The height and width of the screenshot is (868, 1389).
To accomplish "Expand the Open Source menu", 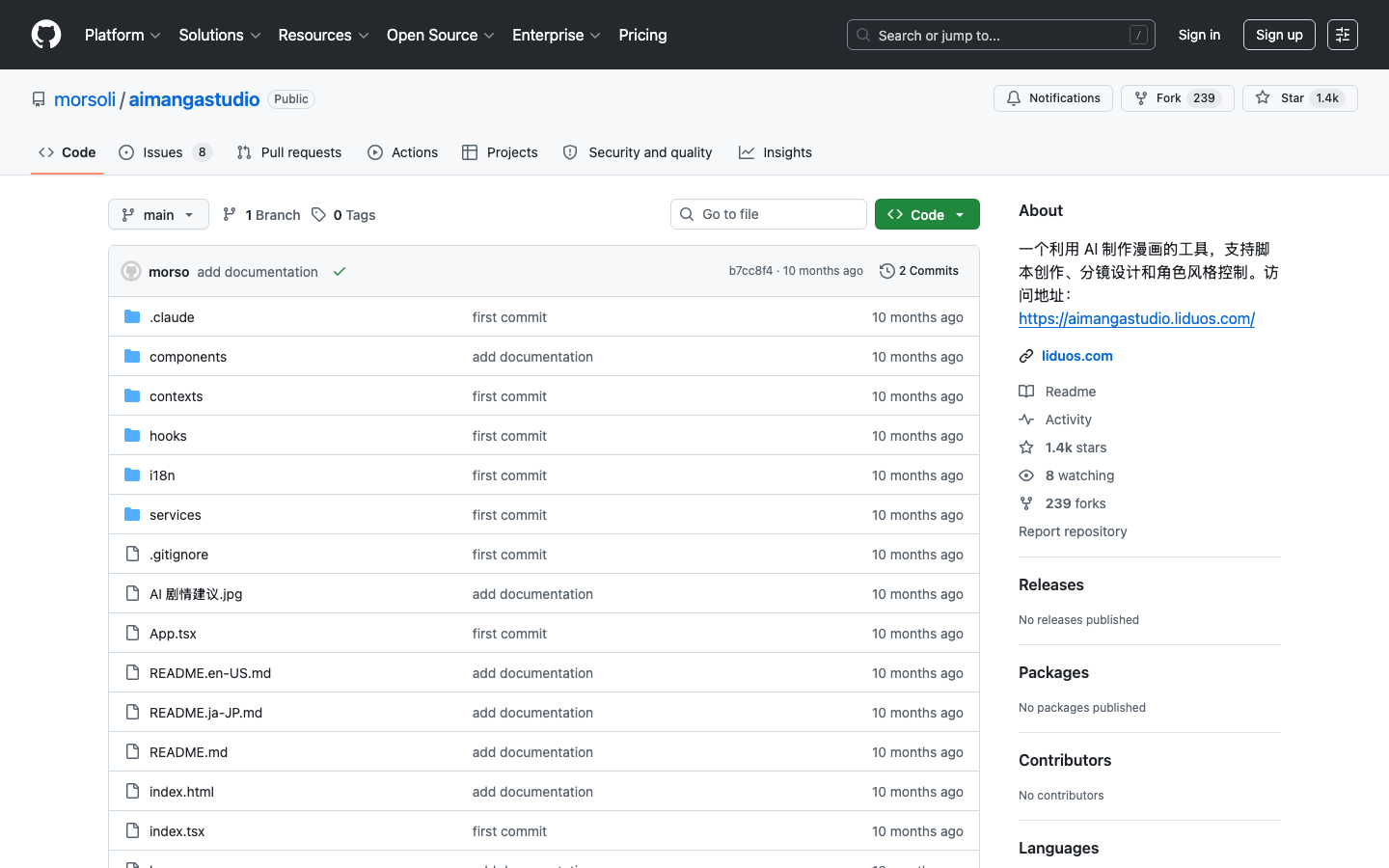I will tap(441, 35).
